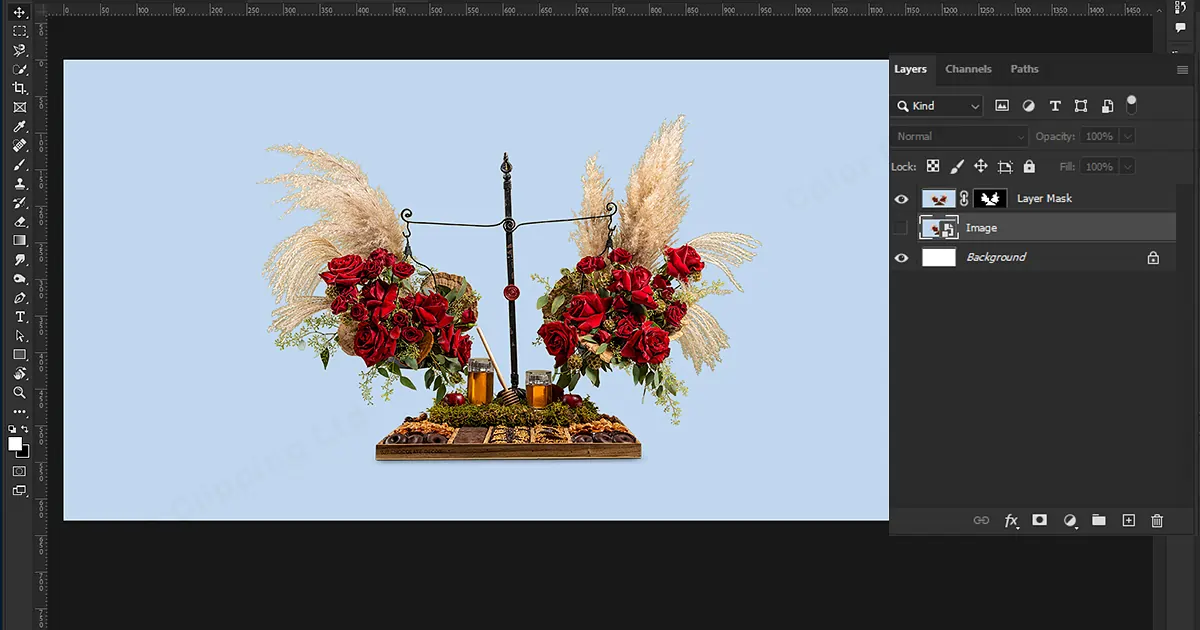The height and width of the screenshot is (630, 1200).
Task: Open the Paths tab
Action: (1024, 69)
